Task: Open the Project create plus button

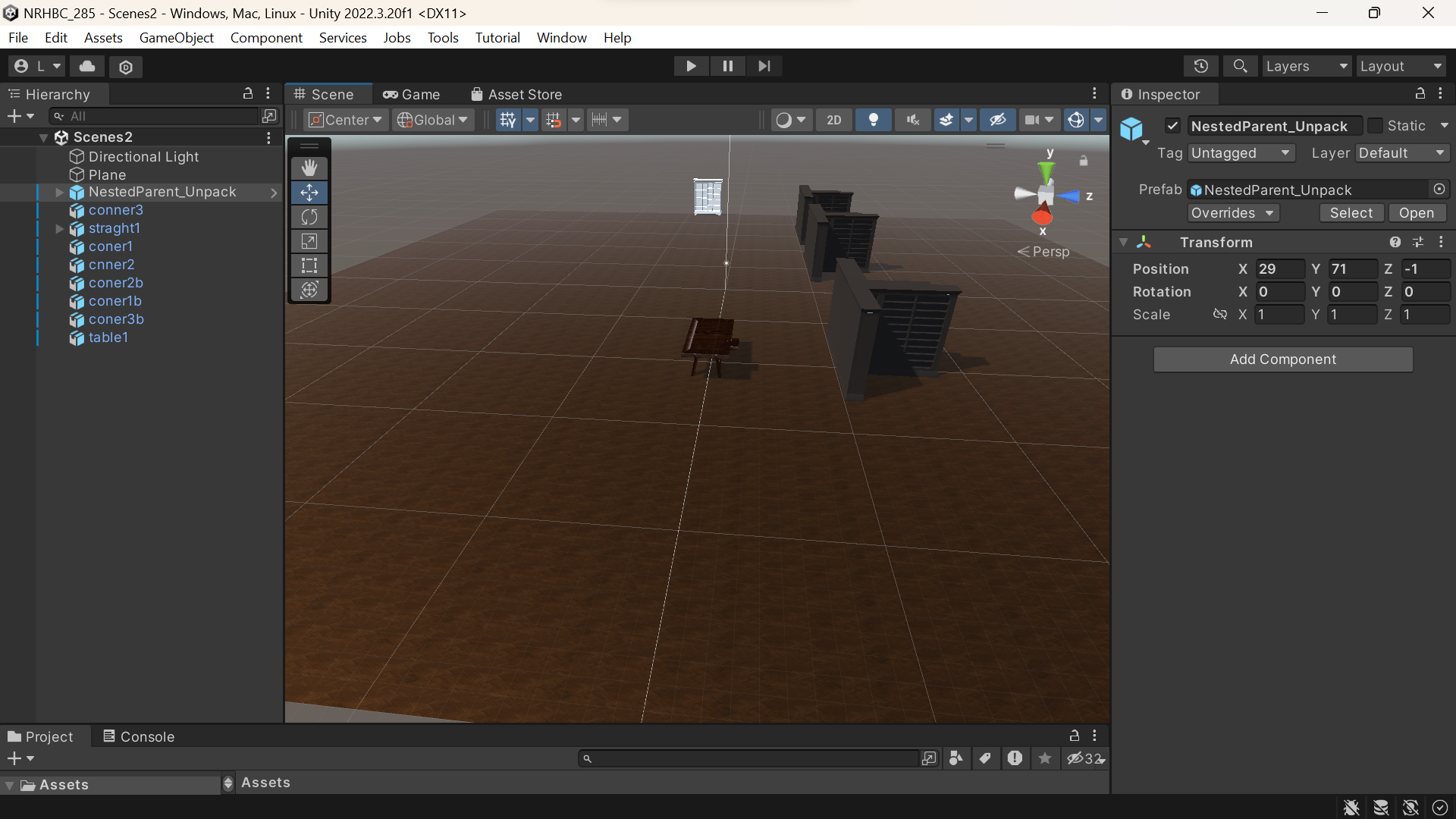Action: 20,758
